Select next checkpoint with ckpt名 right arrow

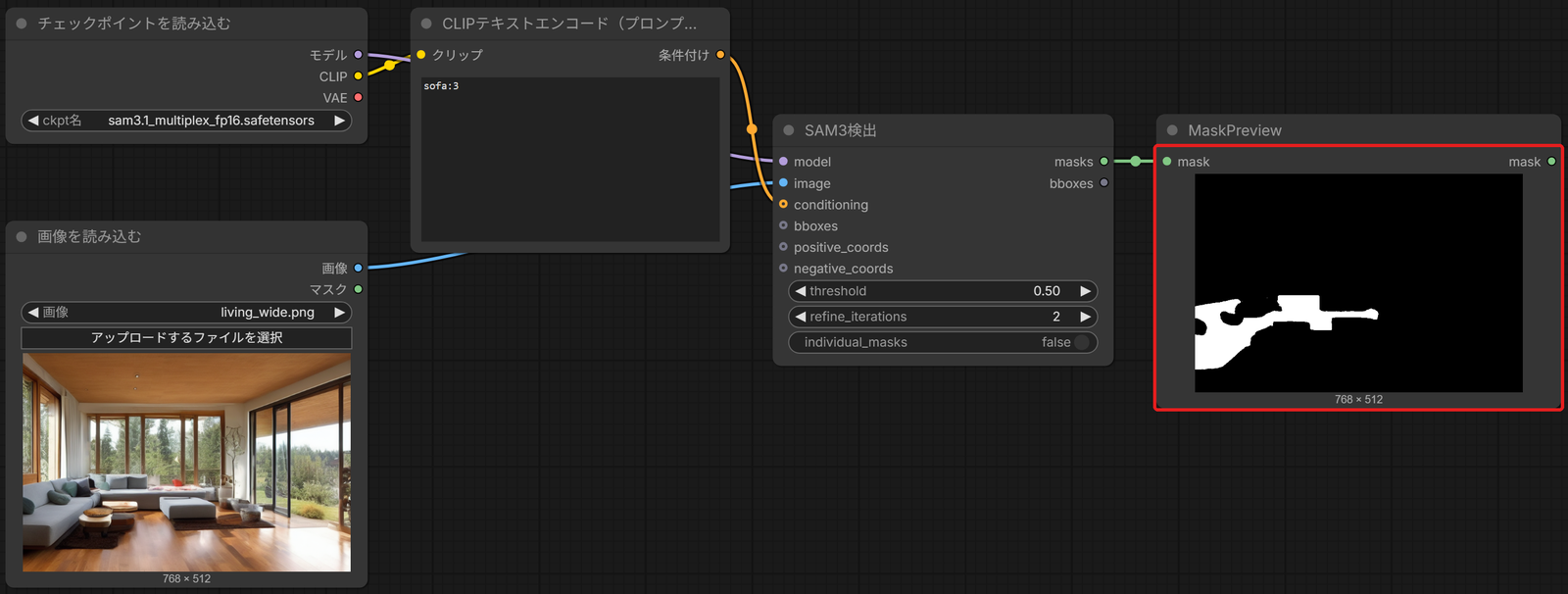tap(340, 121)
